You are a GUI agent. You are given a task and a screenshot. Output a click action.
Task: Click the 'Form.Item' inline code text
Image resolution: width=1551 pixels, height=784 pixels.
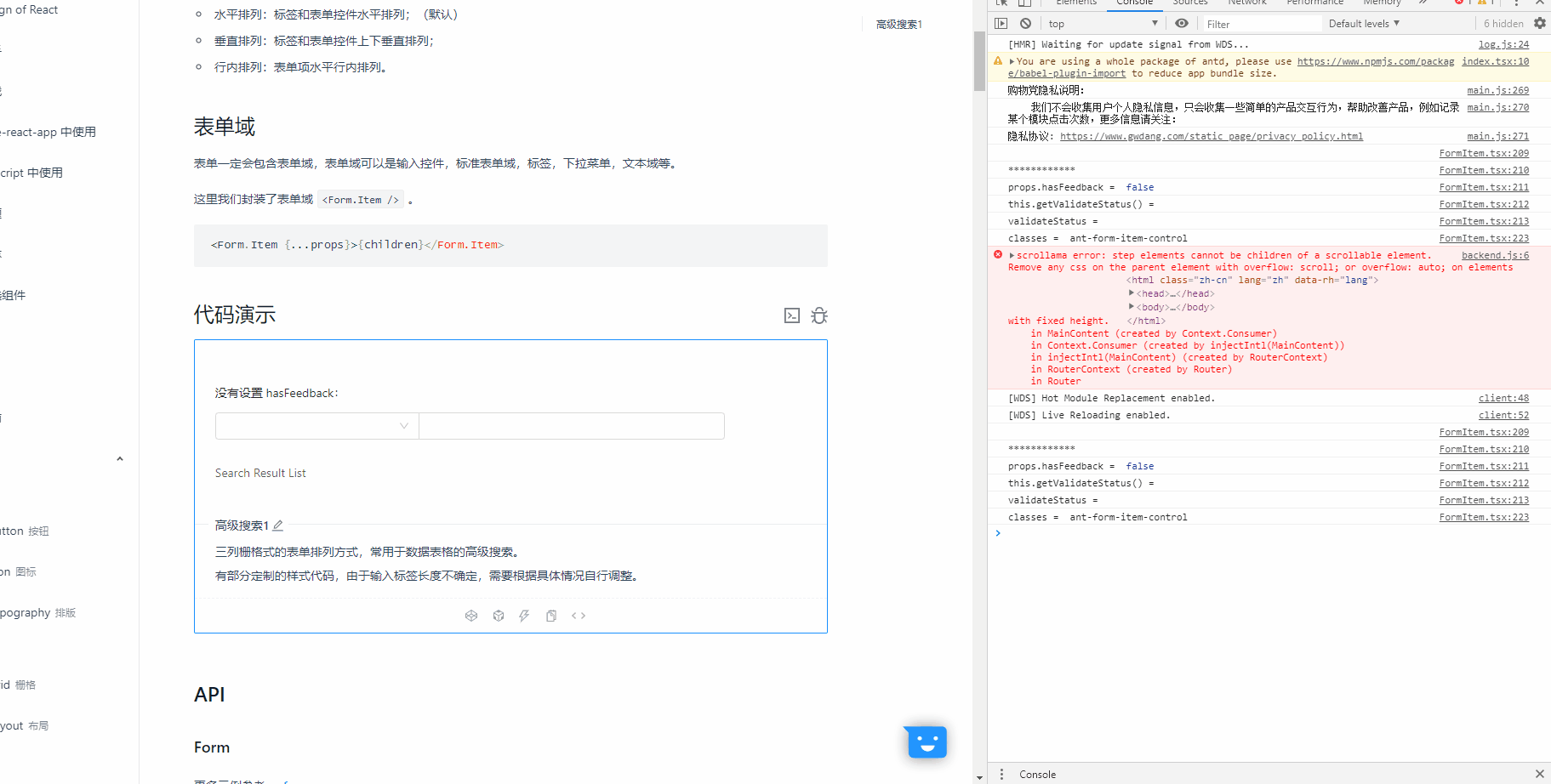tap(361, 200)
